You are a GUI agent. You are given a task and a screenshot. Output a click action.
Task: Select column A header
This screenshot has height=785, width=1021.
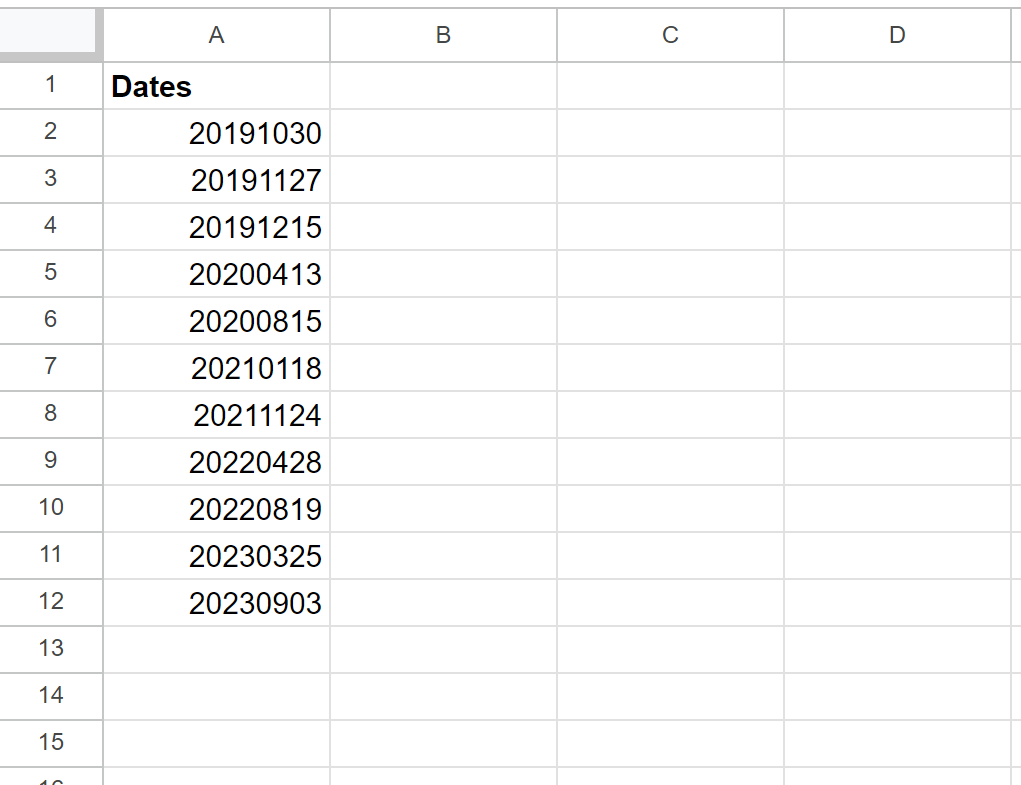215,35
